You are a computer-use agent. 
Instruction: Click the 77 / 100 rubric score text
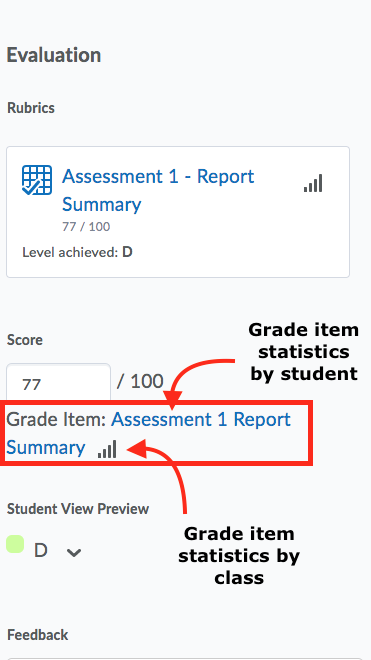(86, 227)
